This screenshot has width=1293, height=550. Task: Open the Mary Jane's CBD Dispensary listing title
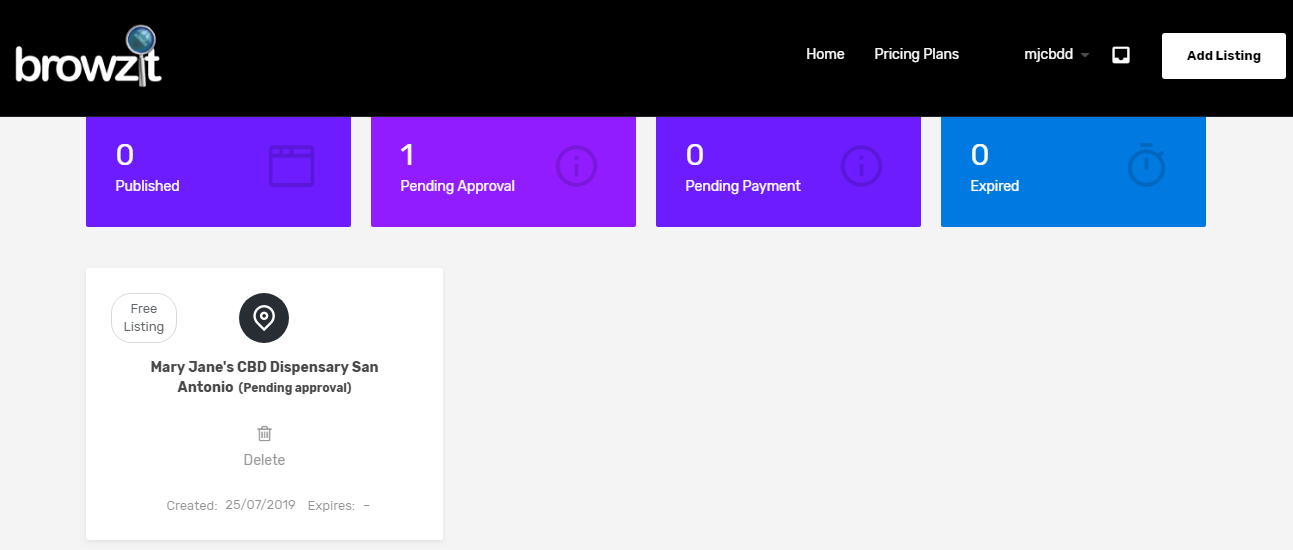click(x=264, y=376)
